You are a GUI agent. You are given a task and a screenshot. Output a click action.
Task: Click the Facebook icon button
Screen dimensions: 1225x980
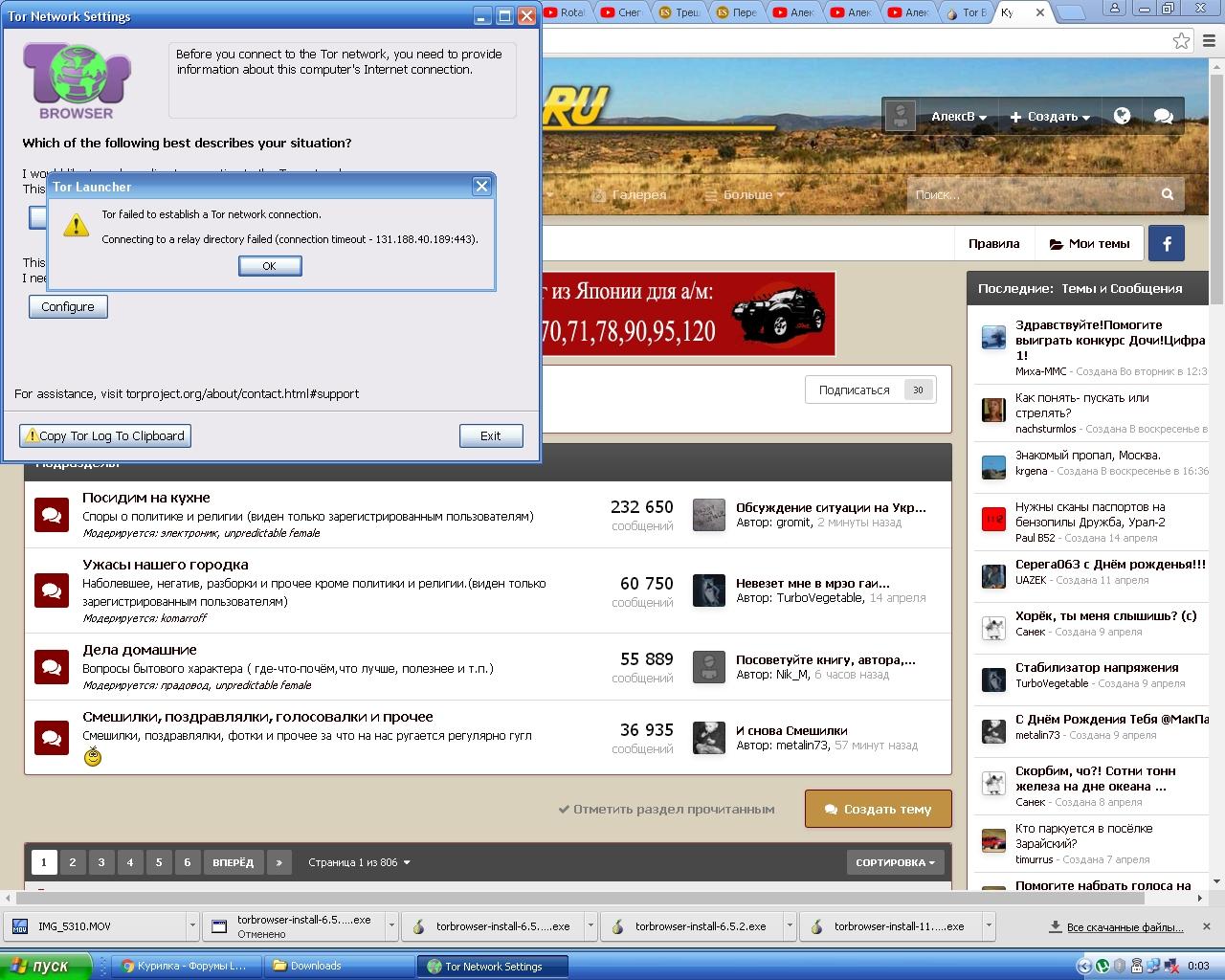pyautogui.click(x=1167, y=244)
